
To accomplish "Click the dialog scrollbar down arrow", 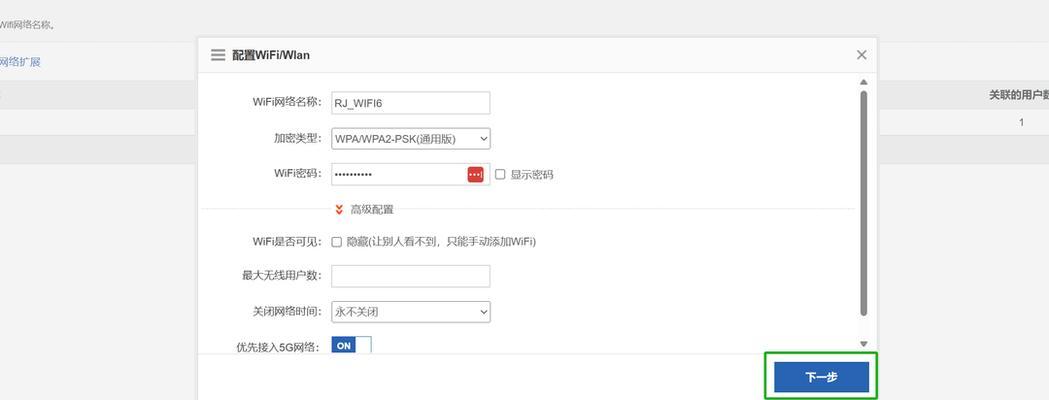I will click(863, 344).
